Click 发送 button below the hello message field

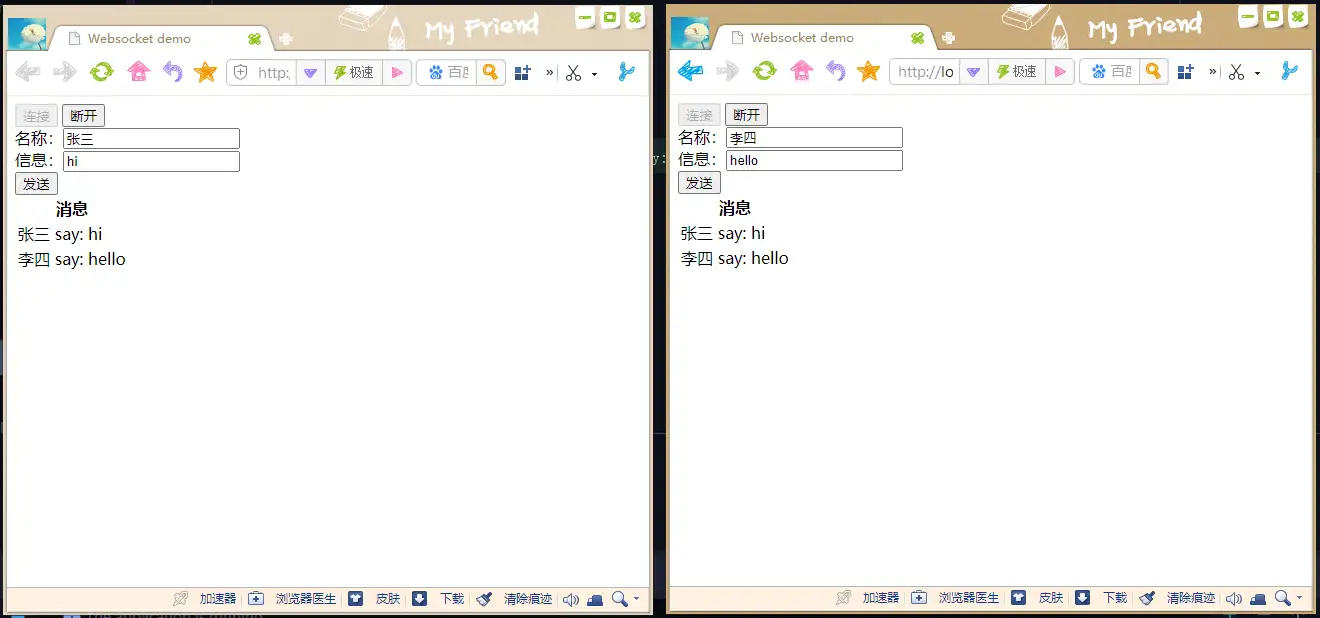coord(699,183)
